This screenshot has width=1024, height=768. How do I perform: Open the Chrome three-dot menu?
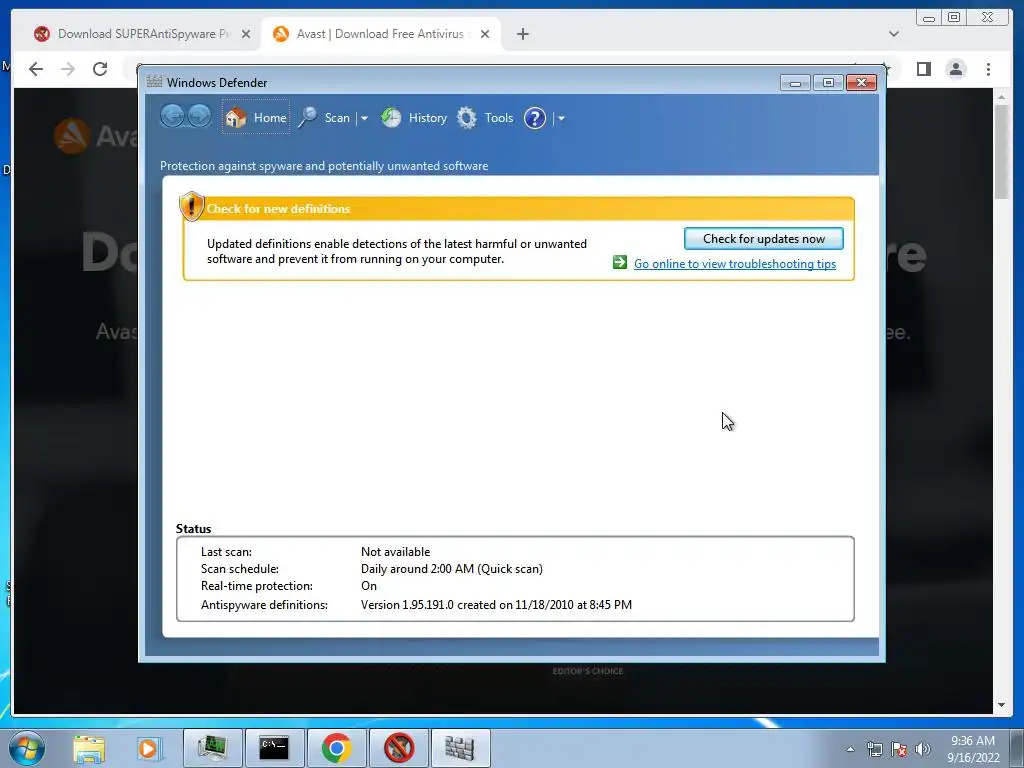coord(988,69)
